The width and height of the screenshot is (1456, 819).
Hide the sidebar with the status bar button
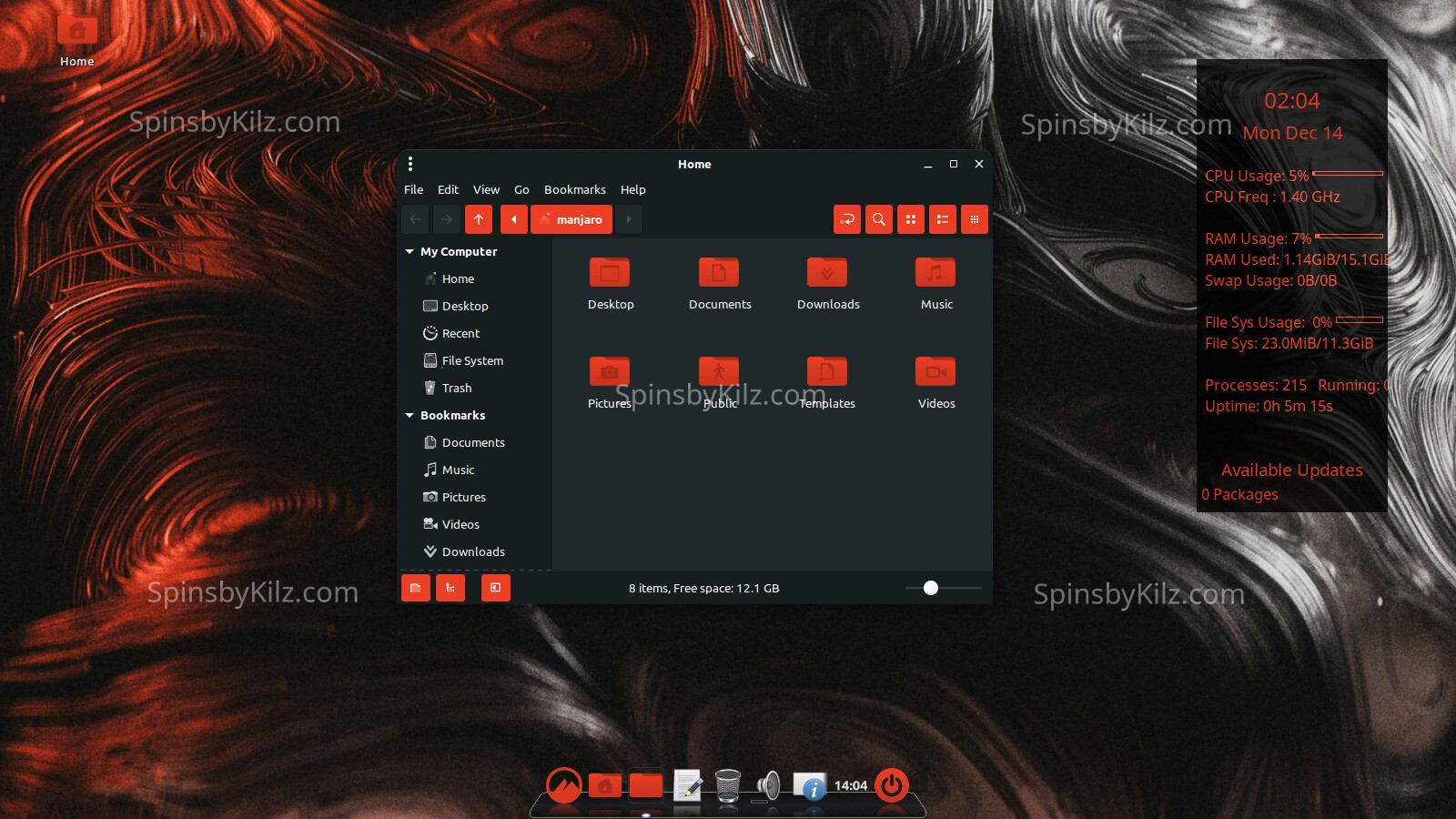click(495, 588)
